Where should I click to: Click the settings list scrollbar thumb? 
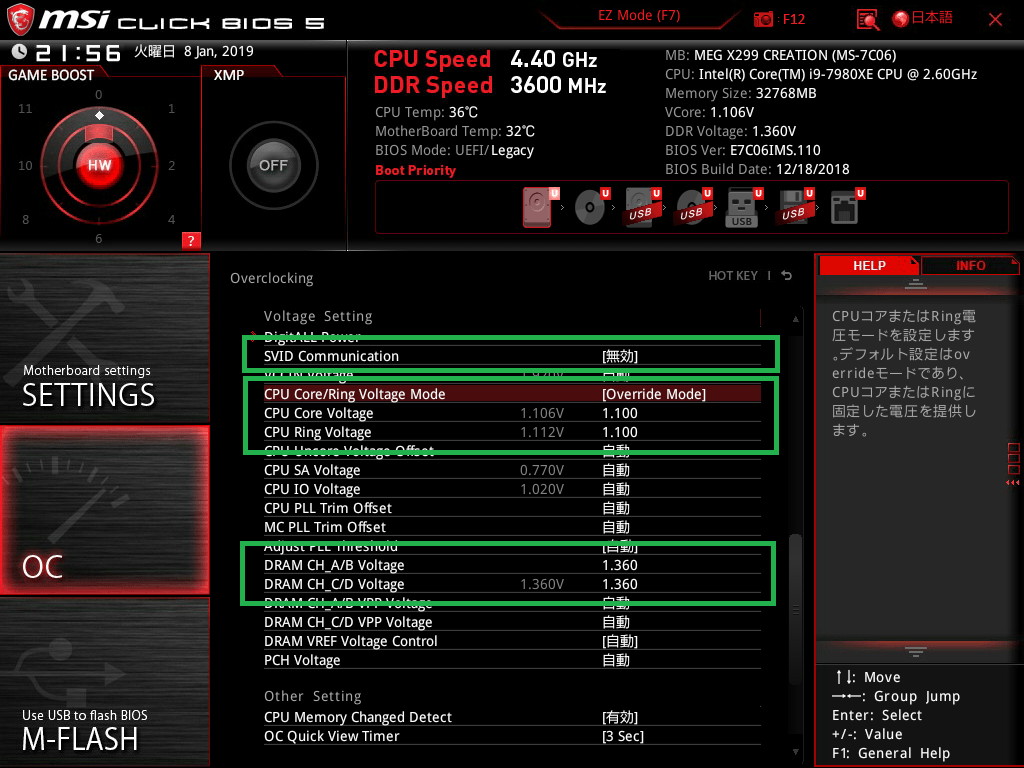pos(795,609)
